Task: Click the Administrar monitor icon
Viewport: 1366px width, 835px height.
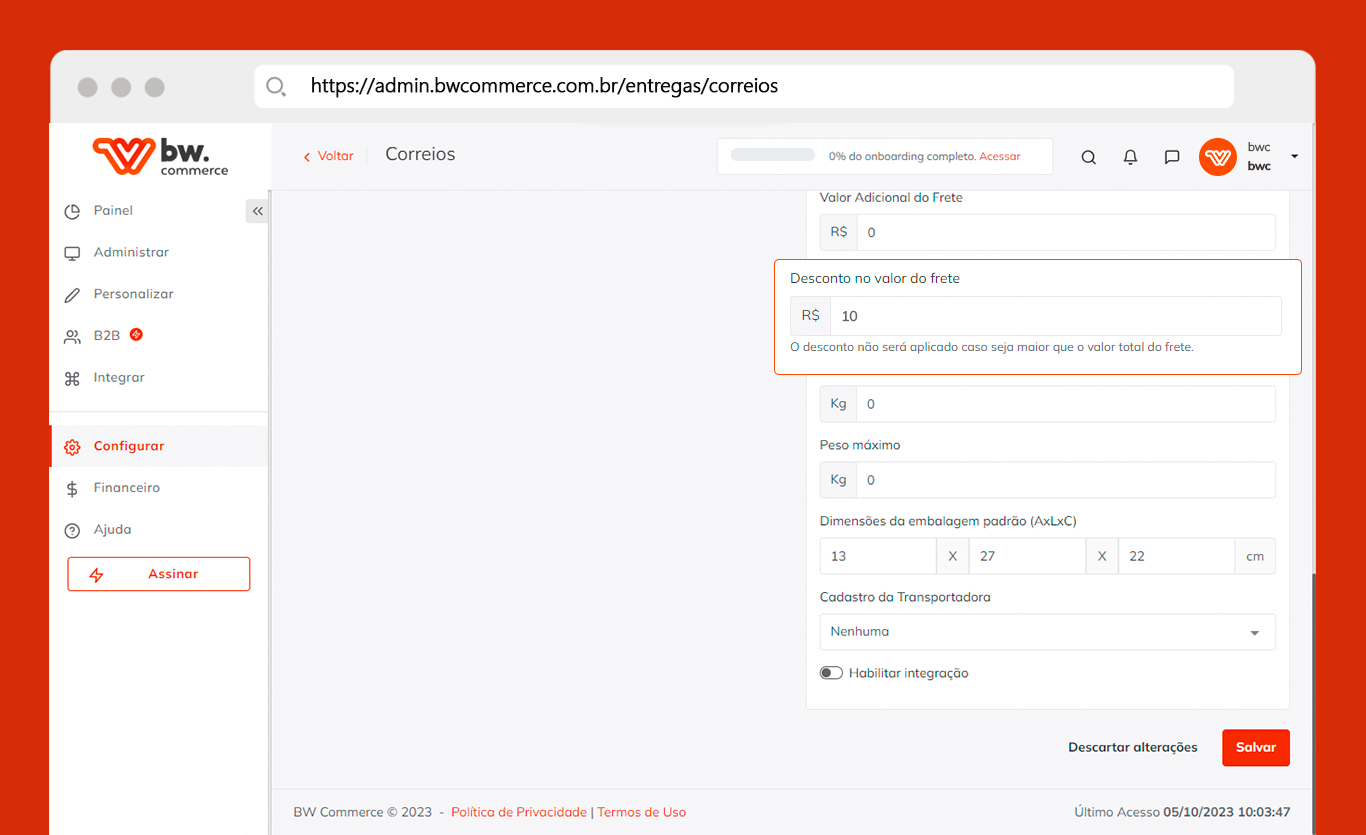Action: pyautogui.click(x=72, y=253)
